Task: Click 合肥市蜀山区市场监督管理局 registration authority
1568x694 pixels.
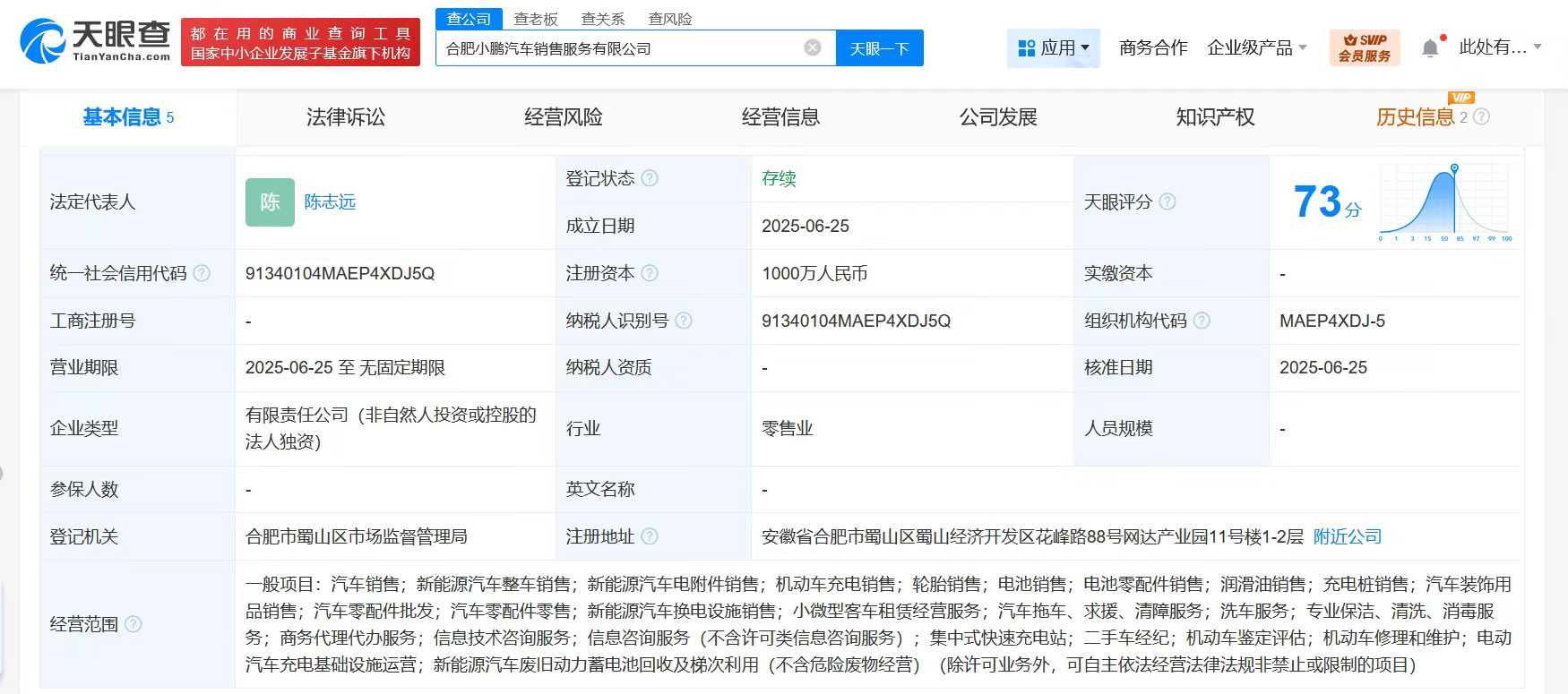Action: click(357, 536)
